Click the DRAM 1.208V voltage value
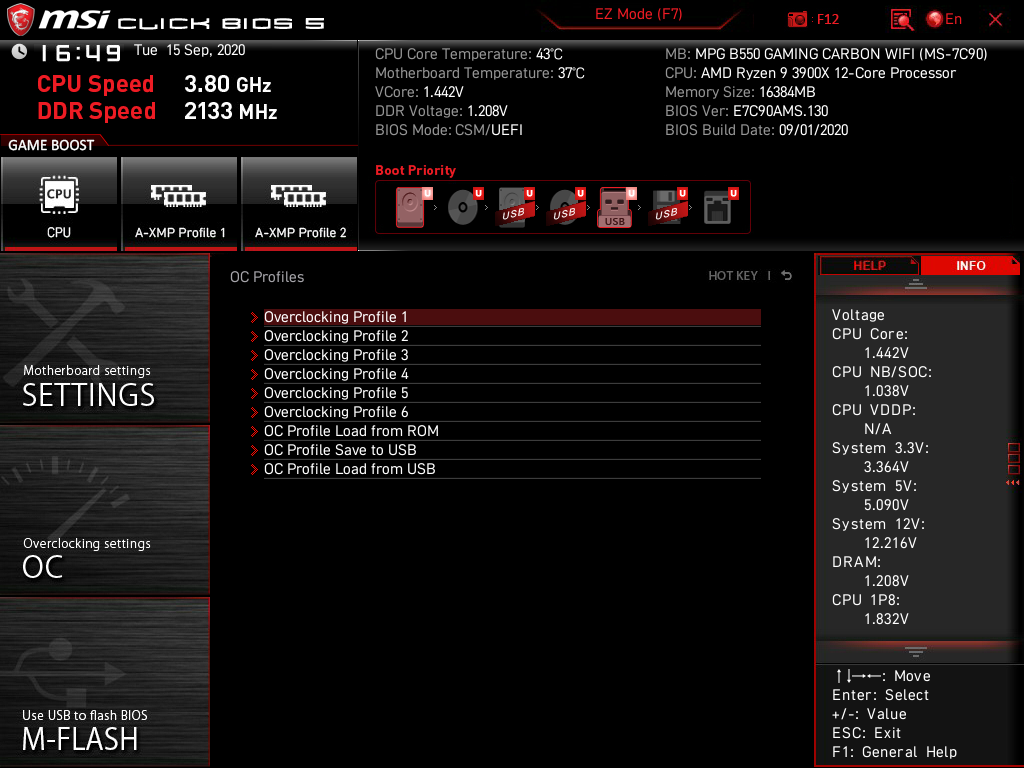 coord(886,581)
